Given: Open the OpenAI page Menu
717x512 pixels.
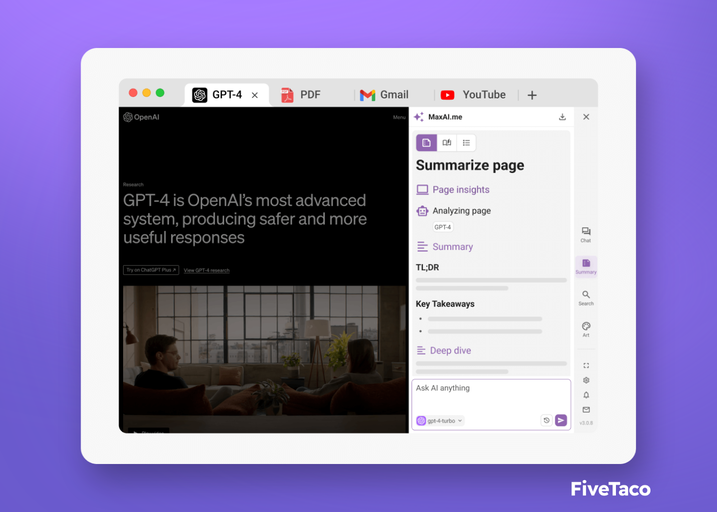Looking at the screenshot, I should [399, 117].
